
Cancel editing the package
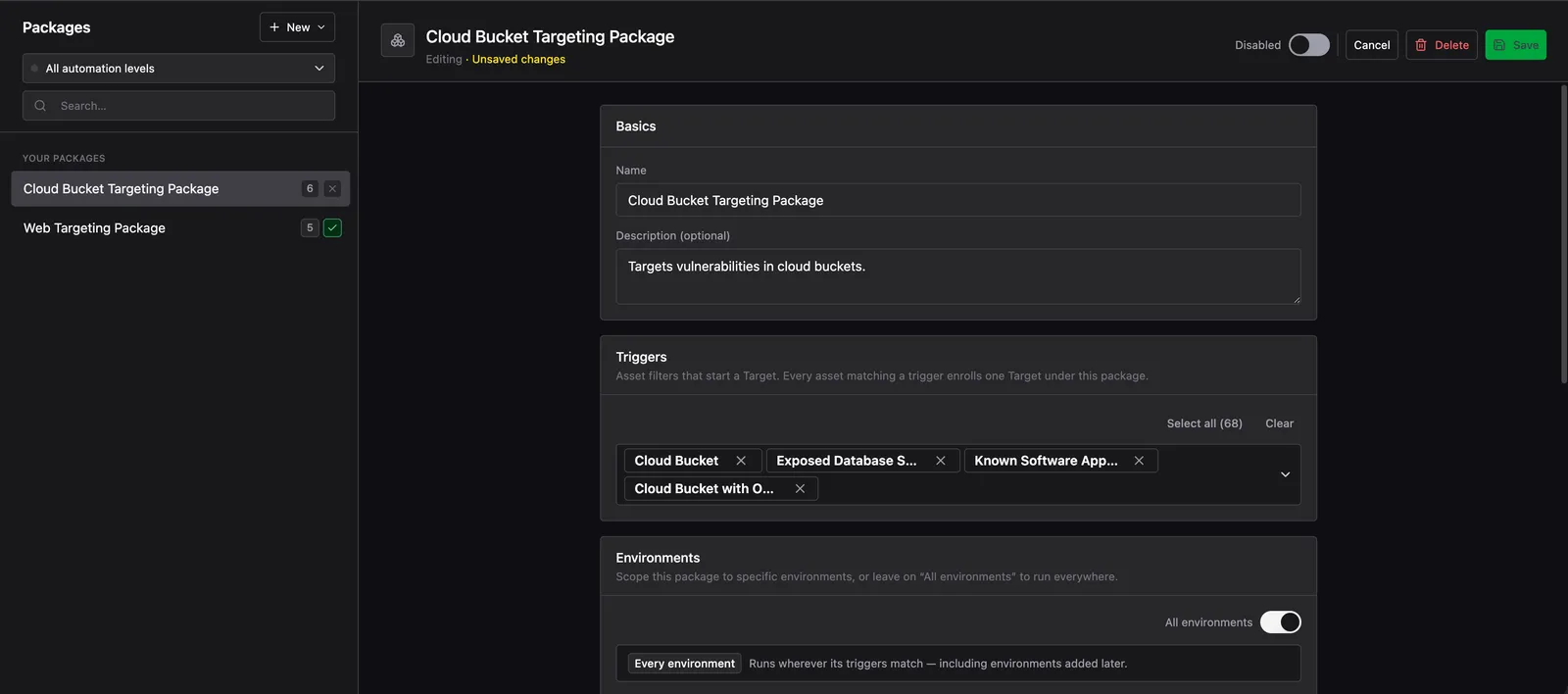tap(1372, 45)
